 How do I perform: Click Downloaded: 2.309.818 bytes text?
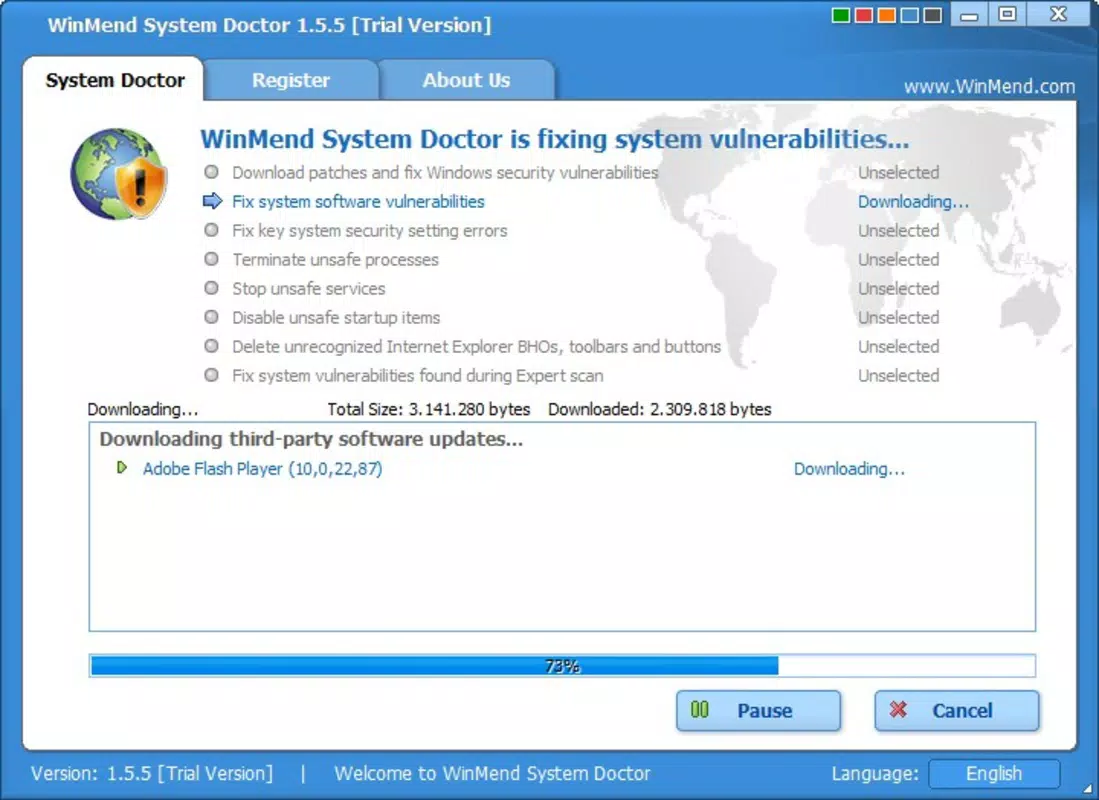(x=660, y=409)
